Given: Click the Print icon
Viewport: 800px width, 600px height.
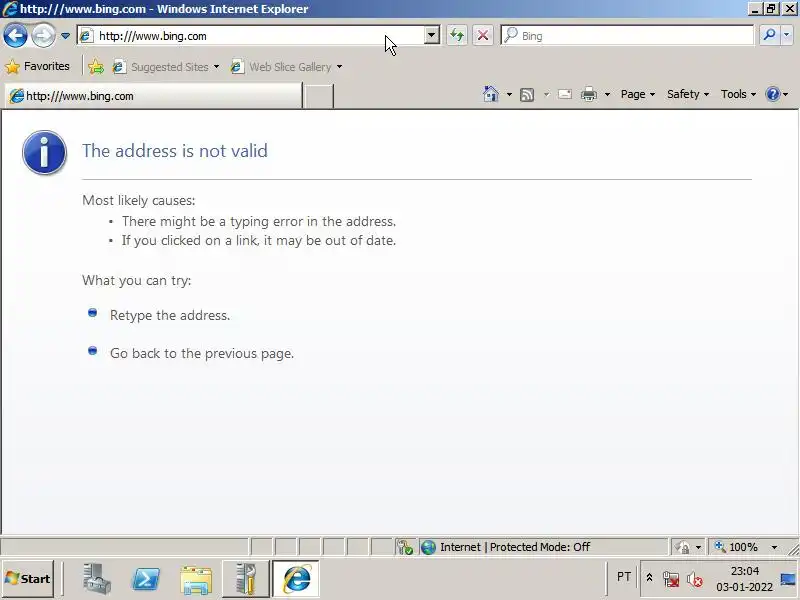Looking at the screenshot, I should pos(589,94).
